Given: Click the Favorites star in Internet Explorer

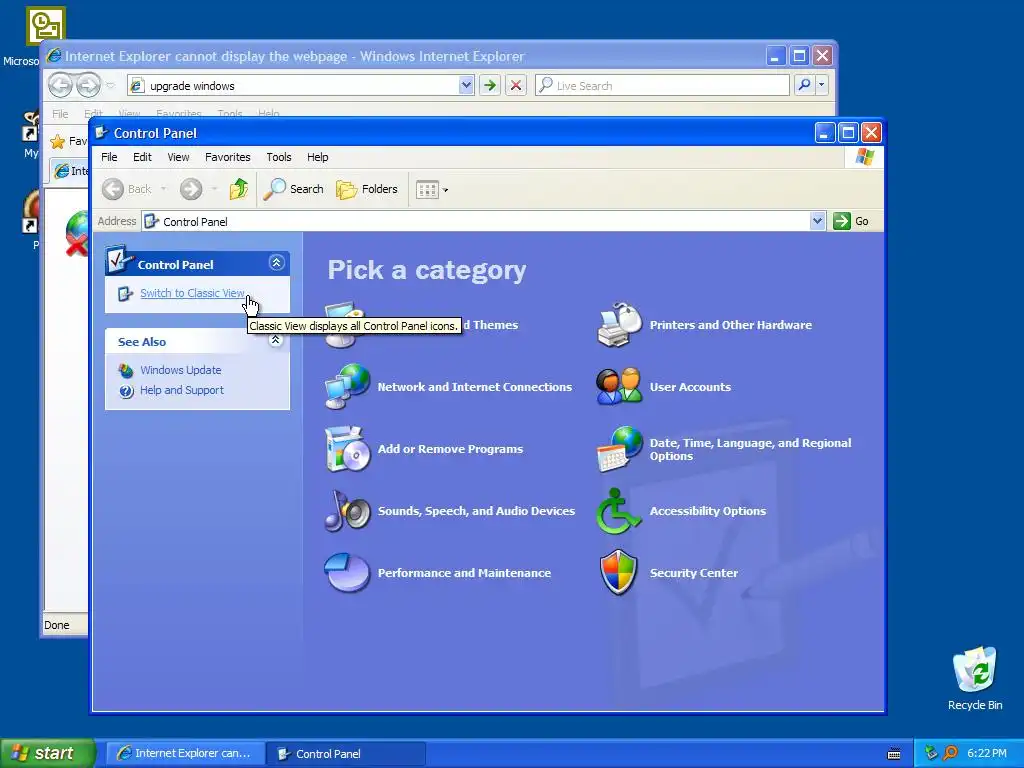Looking at the screenshot, I should tap(58, 141).
